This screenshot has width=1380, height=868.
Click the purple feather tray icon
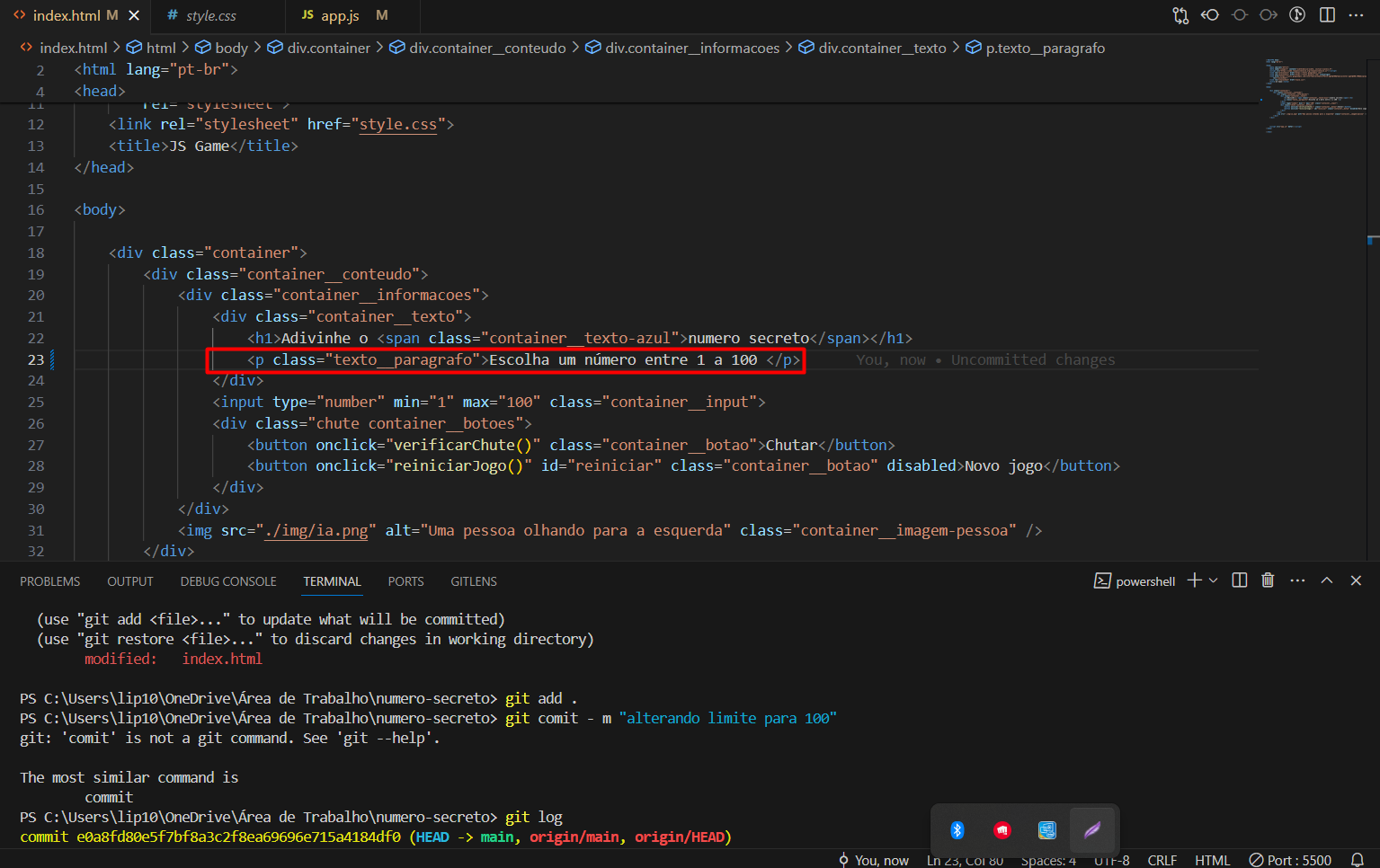tap(1092, 829)
